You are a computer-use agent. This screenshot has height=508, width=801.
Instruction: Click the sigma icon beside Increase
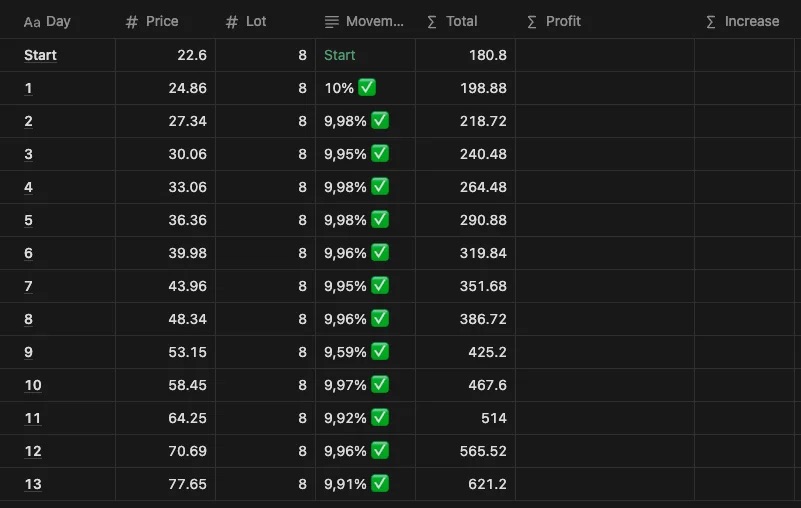711,22
